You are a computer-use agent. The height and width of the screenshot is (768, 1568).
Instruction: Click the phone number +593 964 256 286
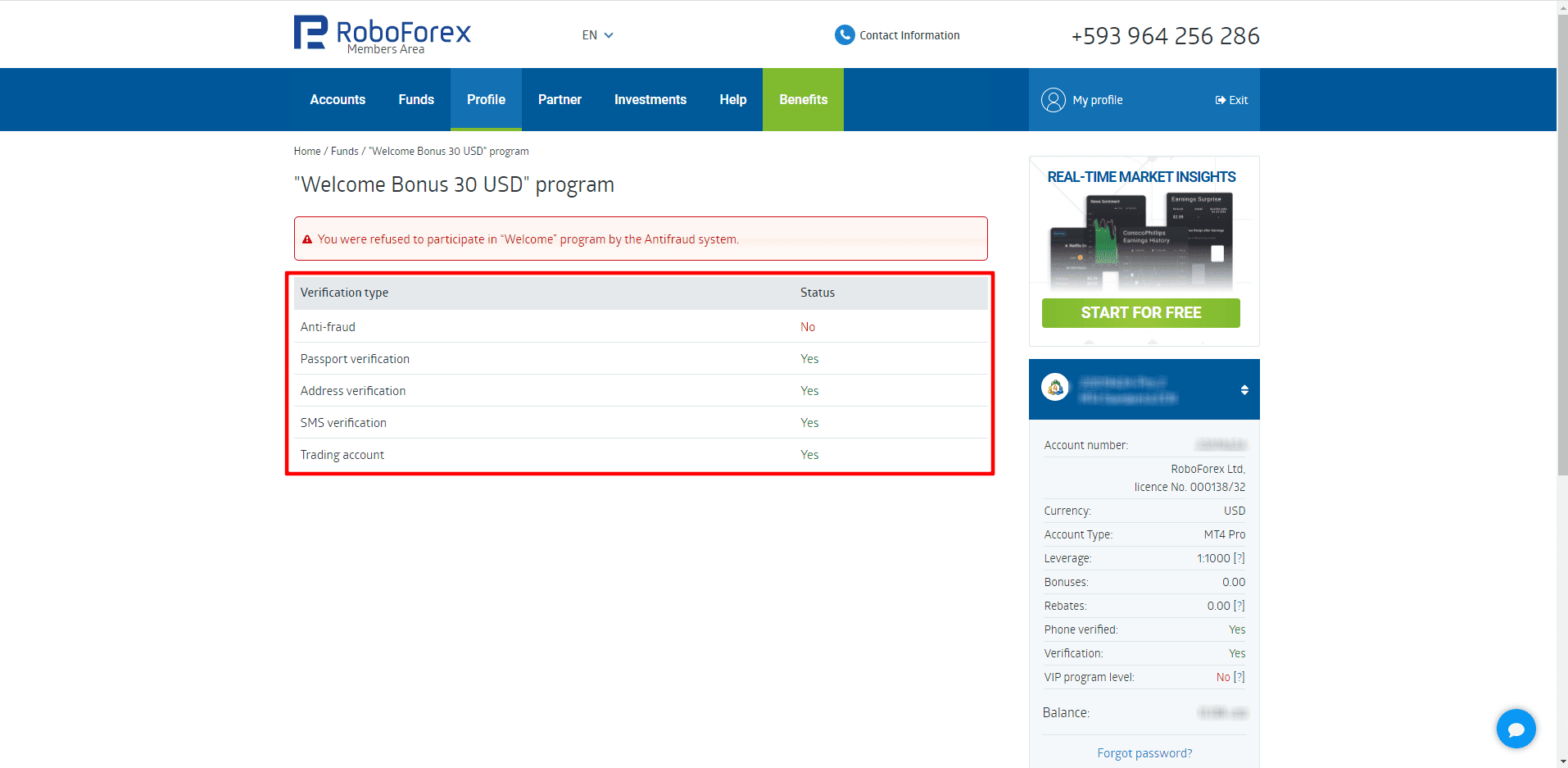pos(1165,36)
